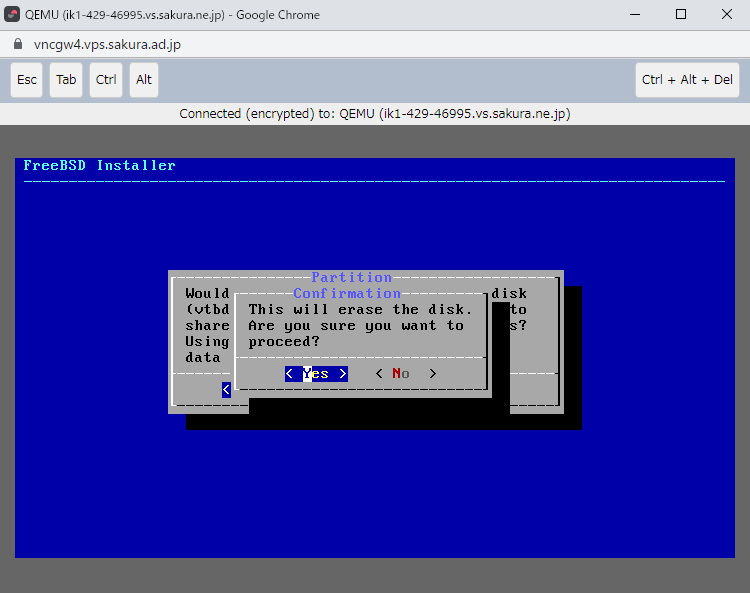Click the Connected (encrypted) status text
This screenshot has height=593, width=750.
(x=374, y=114)
